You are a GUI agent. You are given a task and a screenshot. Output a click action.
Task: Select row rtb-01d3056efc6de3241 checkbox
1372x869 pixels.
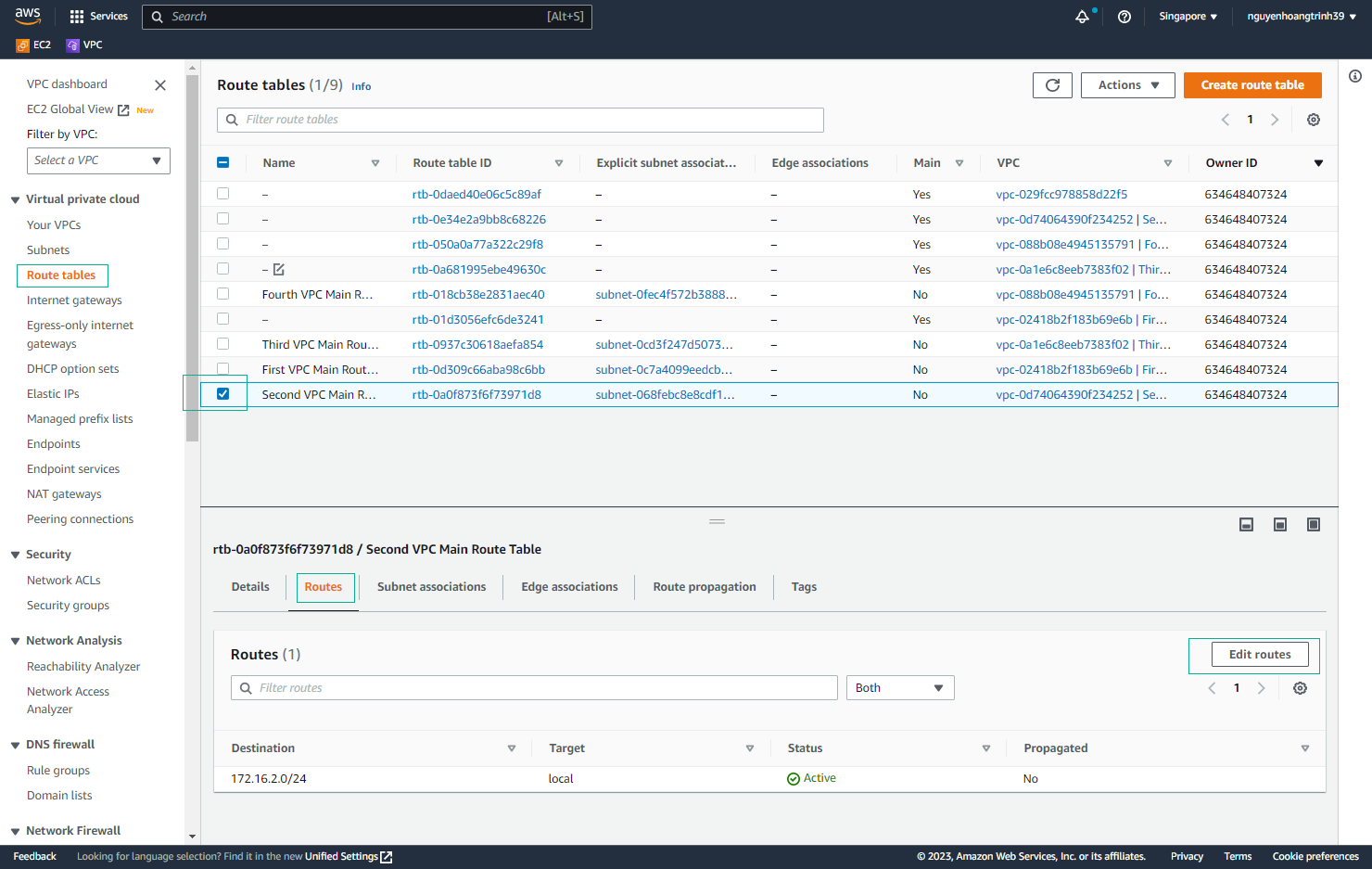222,319
